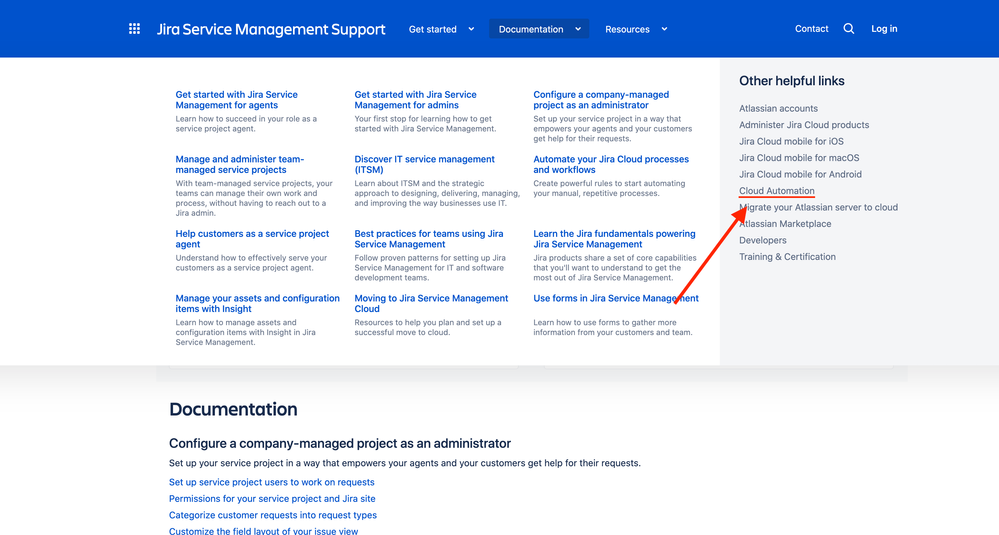Open Best practices for teams using JSM
The width and height of the screenshot is (999, 535).
point(429,239)
